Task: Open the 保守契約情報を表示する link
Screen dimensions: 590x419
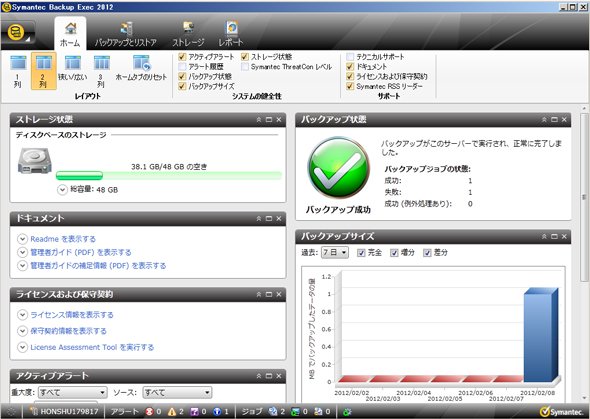Action: [68, 331]
